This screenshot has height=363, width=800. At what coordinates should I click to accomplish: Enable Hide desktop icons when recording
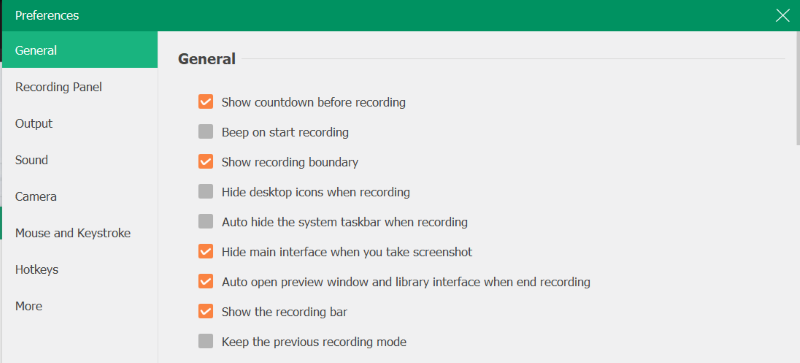coord(206,192)
